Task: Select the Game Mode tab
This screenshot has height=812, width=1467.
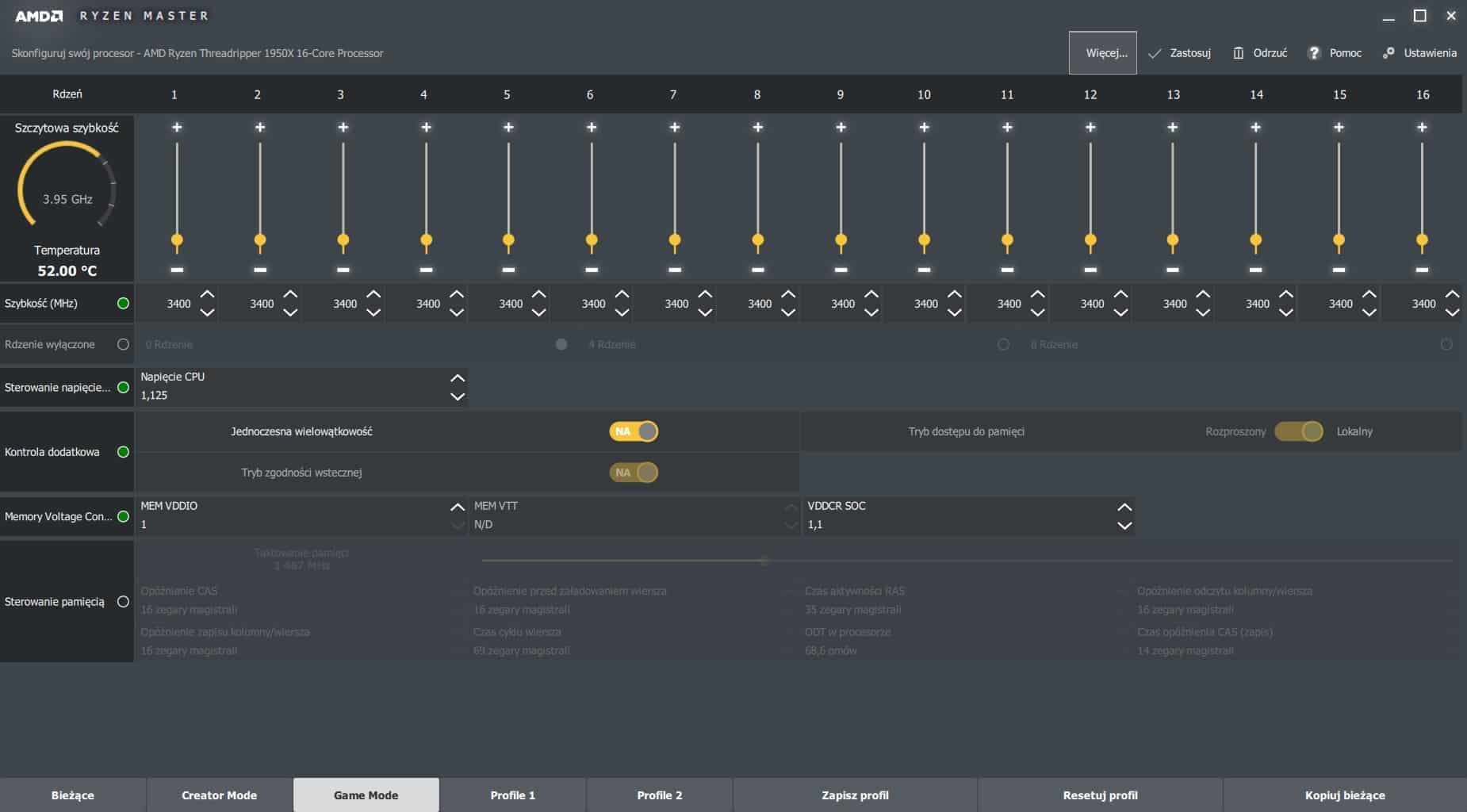Action: (366, 795)
